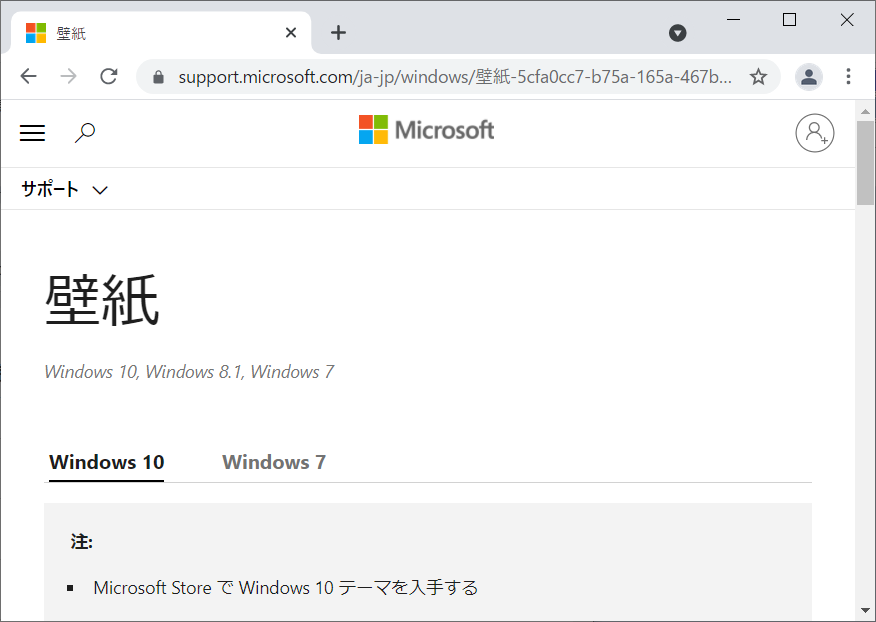The image size is (876, 622).
Task: Click the vertical scrollbar thumb
Action: pos(865,163)
